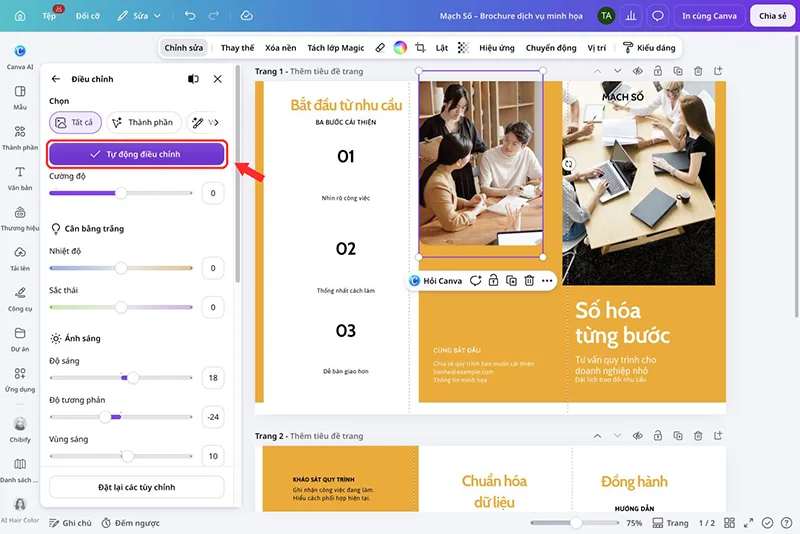Open Đổi cỡ resize option
Image resolution: width=800 pixels, height=534 pixels.
click(88, 16)
